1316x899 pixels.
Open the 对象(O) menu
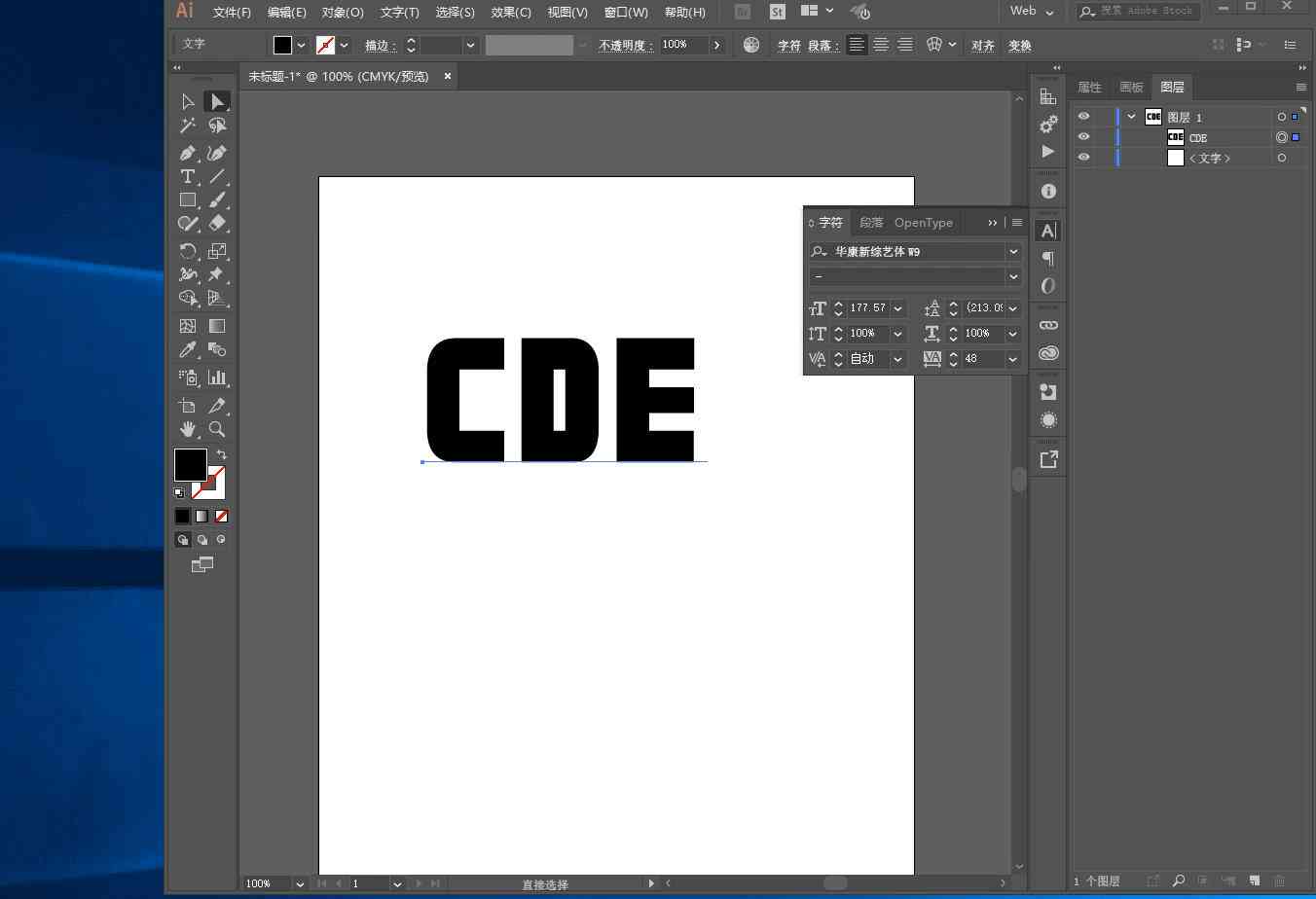click(x=343, y=13)
